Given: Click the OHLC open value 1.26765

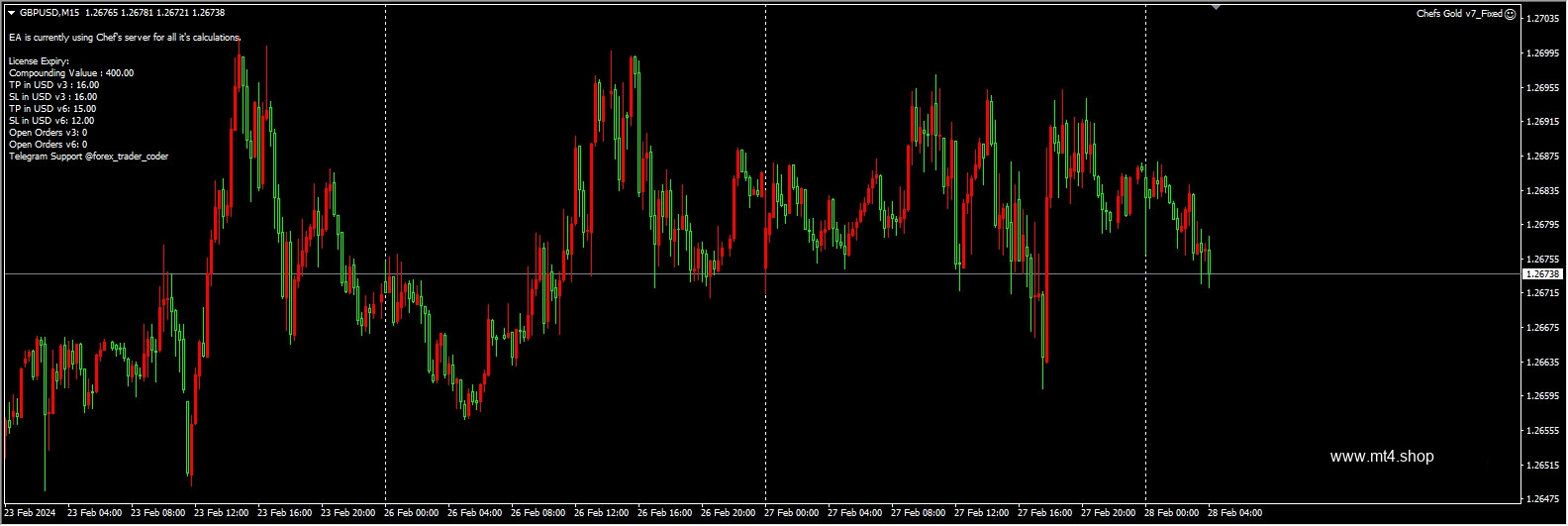Looking at the screenshot, I should coord(102,13).
